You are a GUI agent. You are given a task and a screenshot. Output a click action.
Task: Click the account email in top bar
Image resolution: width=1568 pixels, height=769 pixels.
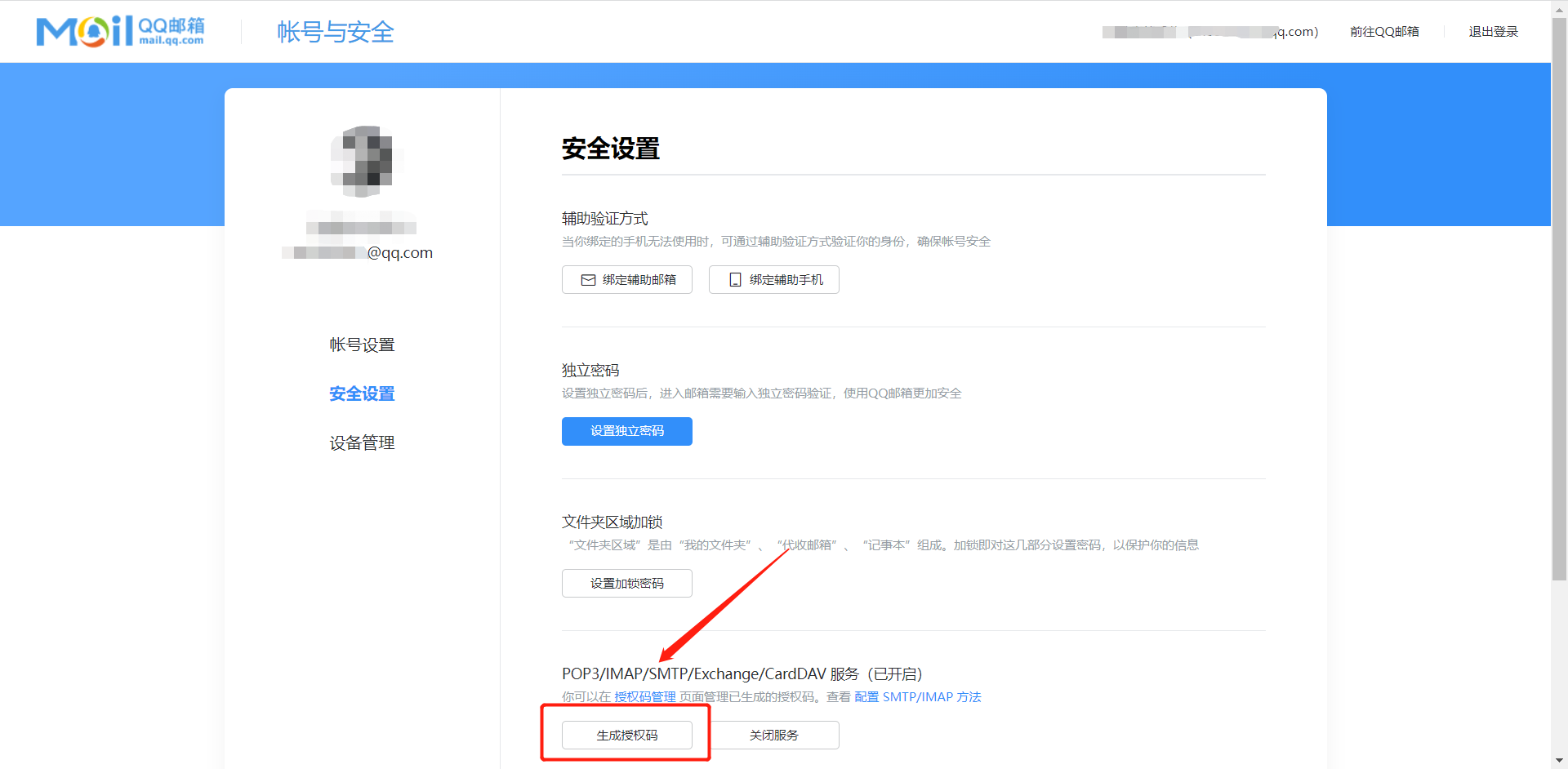pos(1210,32)
